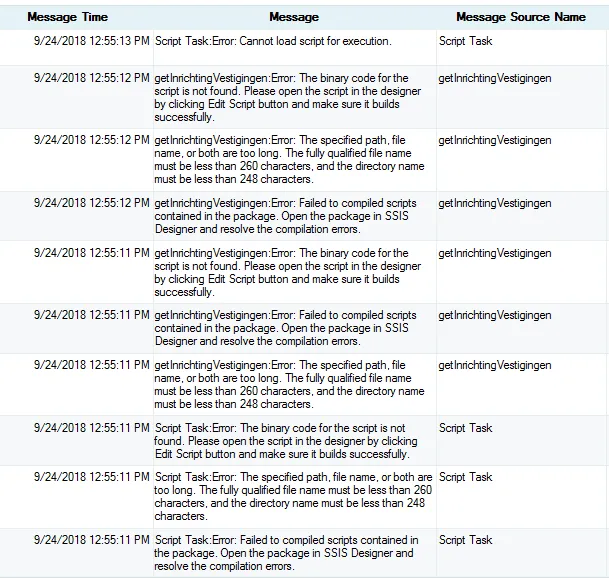Select the 12:55:13 PM timestamp cell
The width and height of the screenshot is (609, 578).
pos(92,41)
